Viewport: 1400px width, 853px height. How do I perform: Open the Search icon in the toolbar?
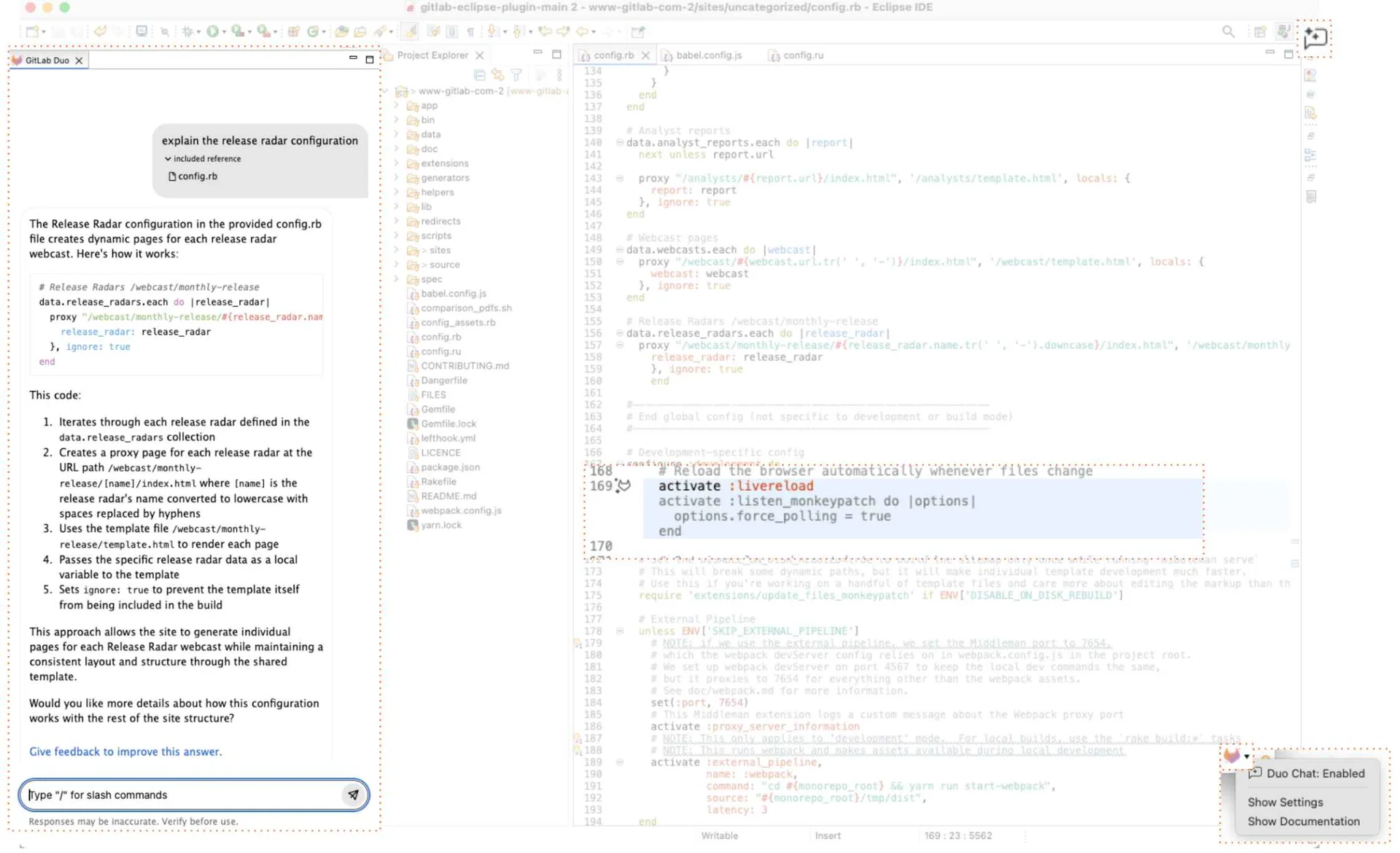pyautogui.click(x=1229, y=31)
